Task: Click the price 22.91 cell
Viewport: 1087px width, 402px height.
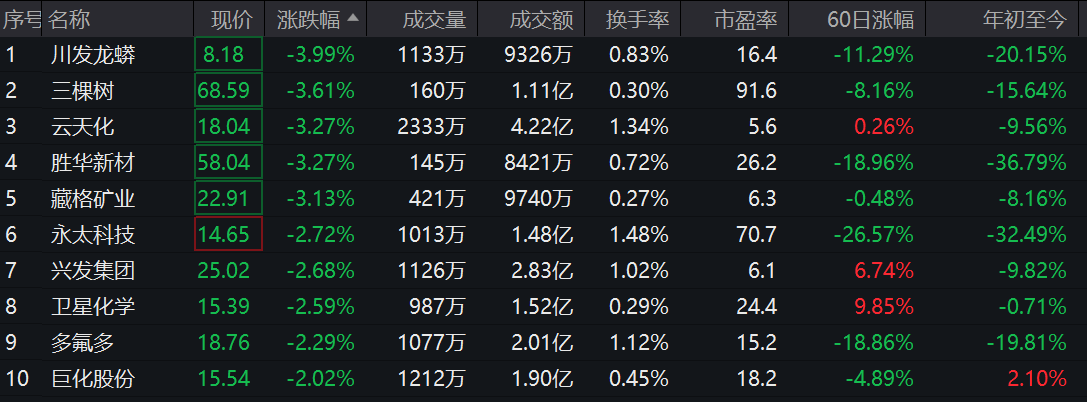Action: pyautogui.click(x=229, y=198)
